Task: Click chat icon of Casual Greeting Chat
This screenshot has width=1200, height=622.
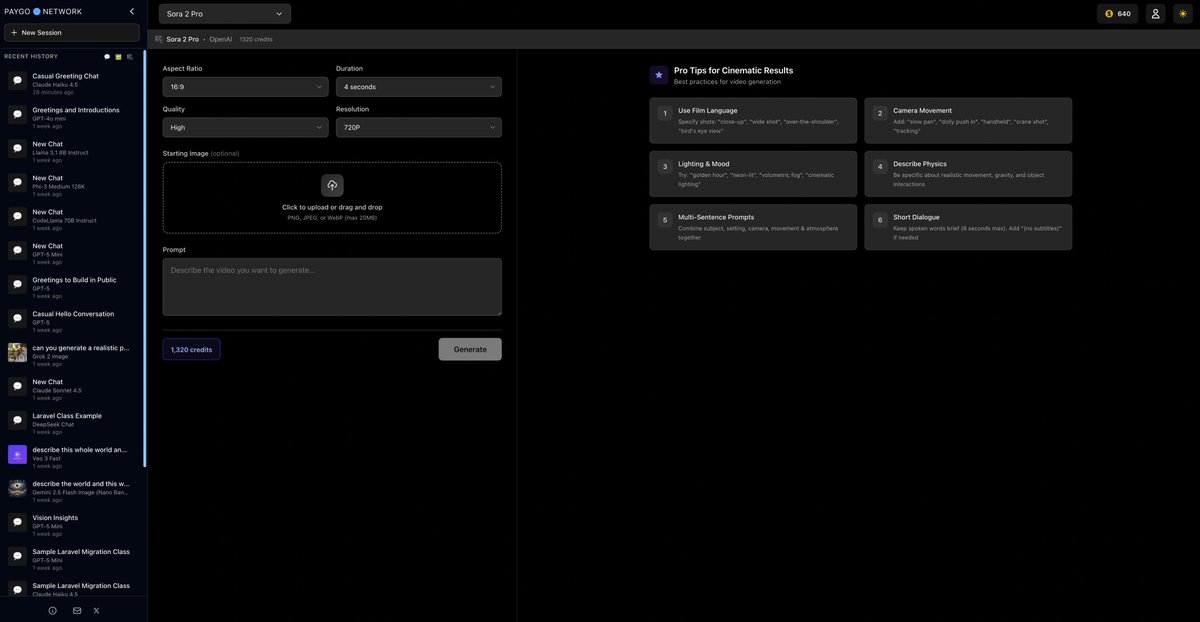Action: click(17, 80)
